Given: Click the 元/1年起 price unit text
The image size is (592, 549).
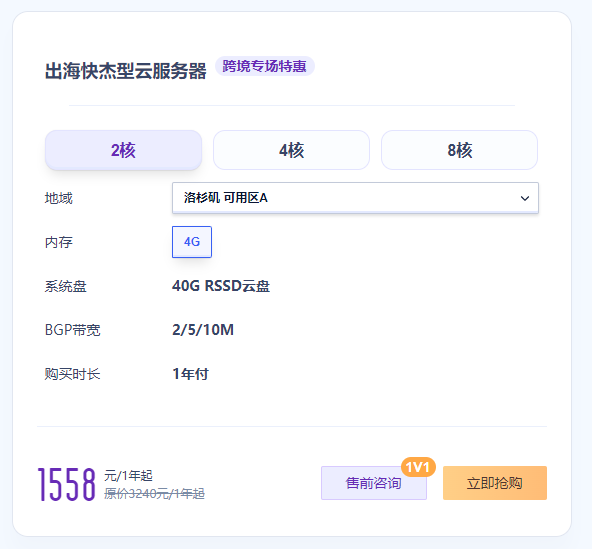Looking at the screenshot, I should 128,475.
